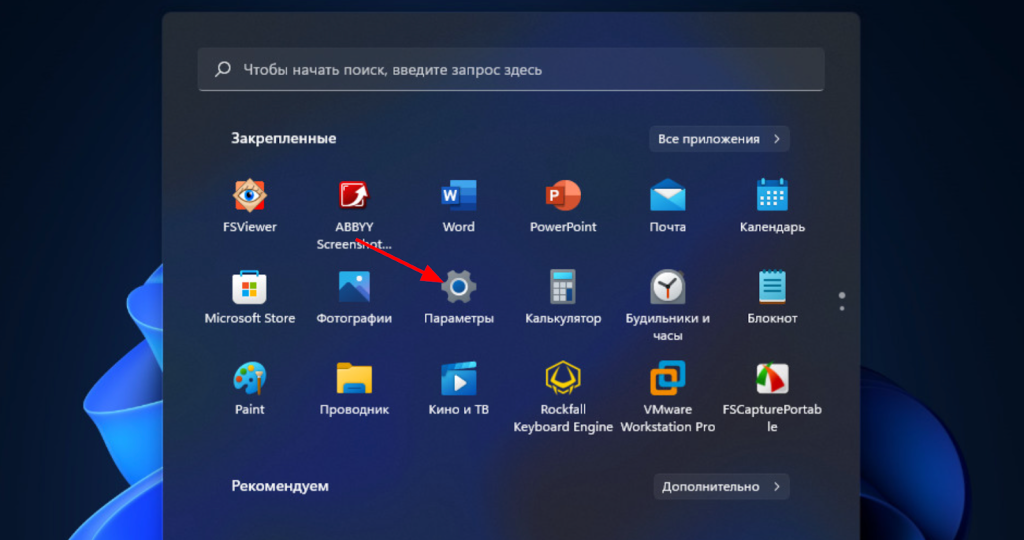
Task: Open Все приложения all apps list
Action: [x=719, y=139]
